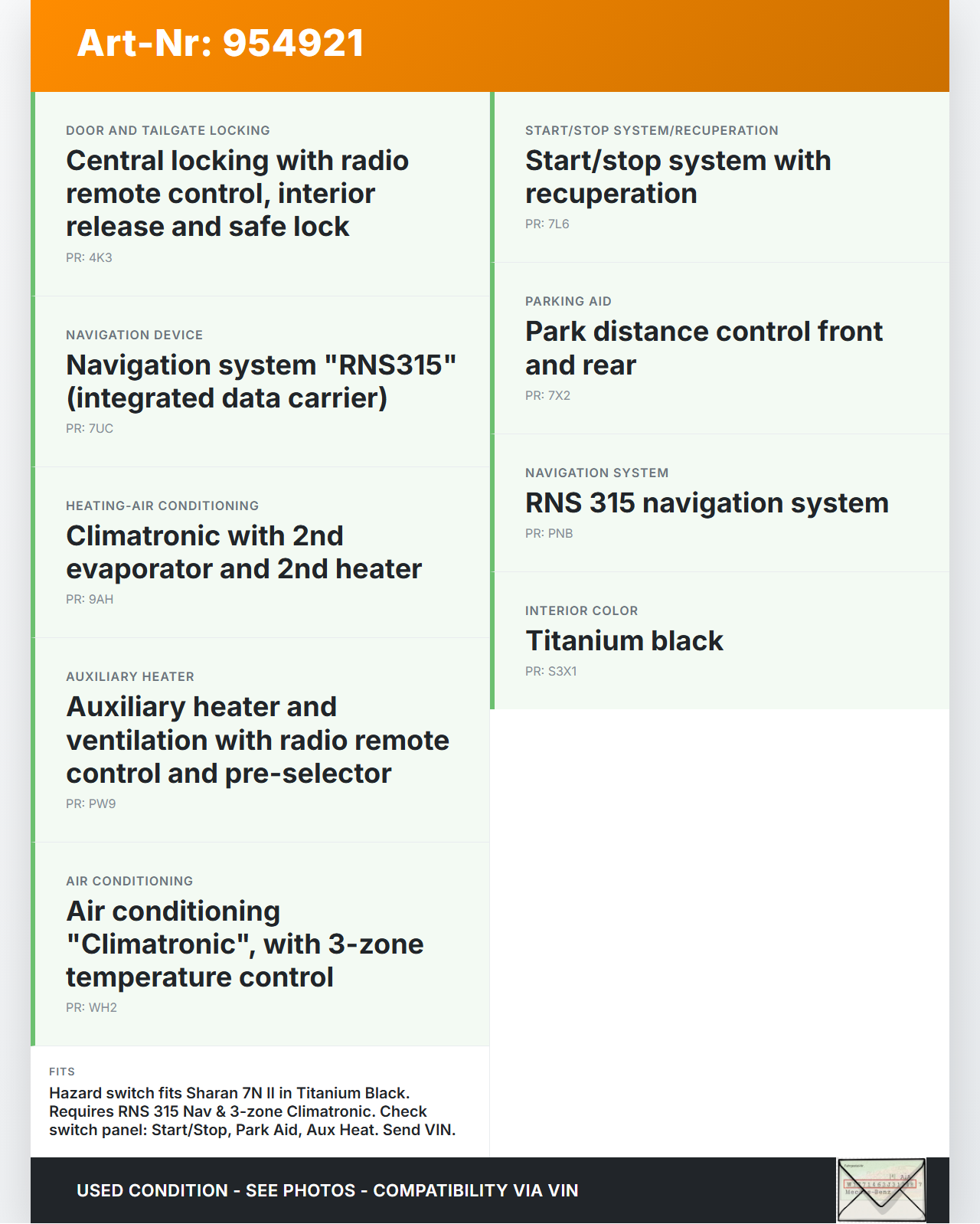Image resolution: width=980 pixels, height=1224 pixels.
Task: Click the RNS 315 navigation system heading
Action: (x=707, y=503)
